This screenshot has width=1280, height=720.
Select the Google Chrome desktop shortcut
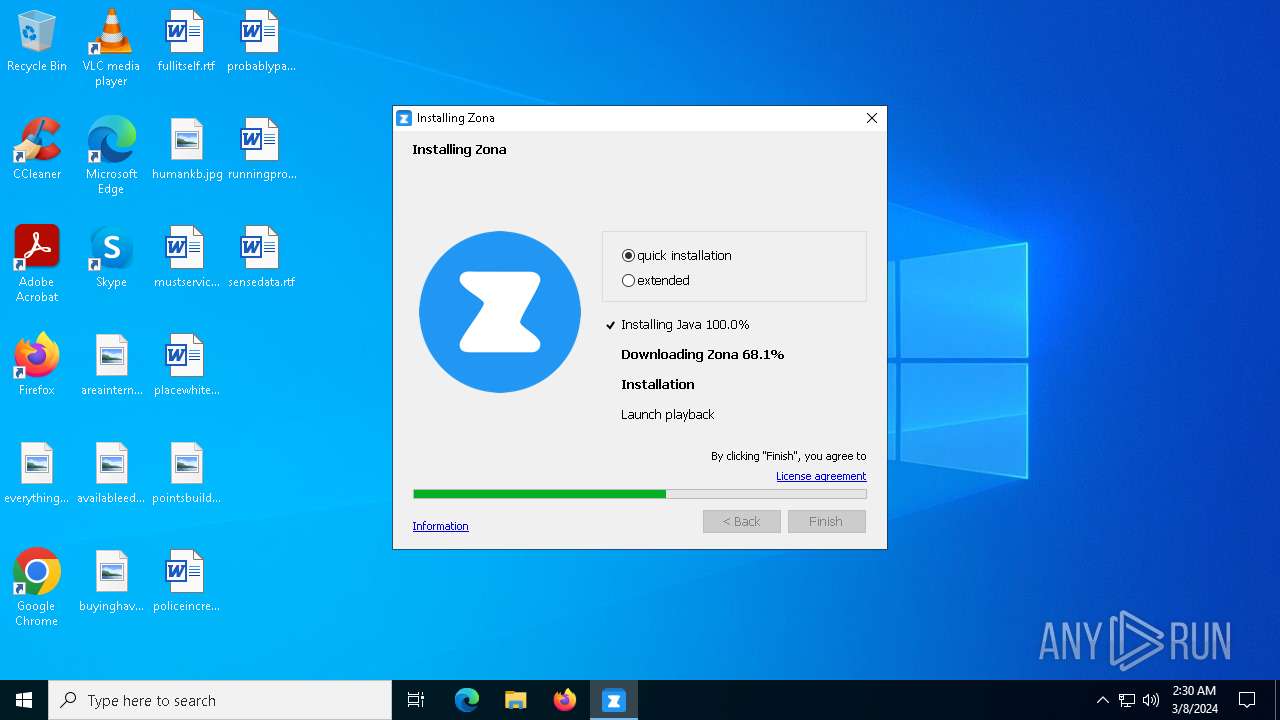coord(37,588)
